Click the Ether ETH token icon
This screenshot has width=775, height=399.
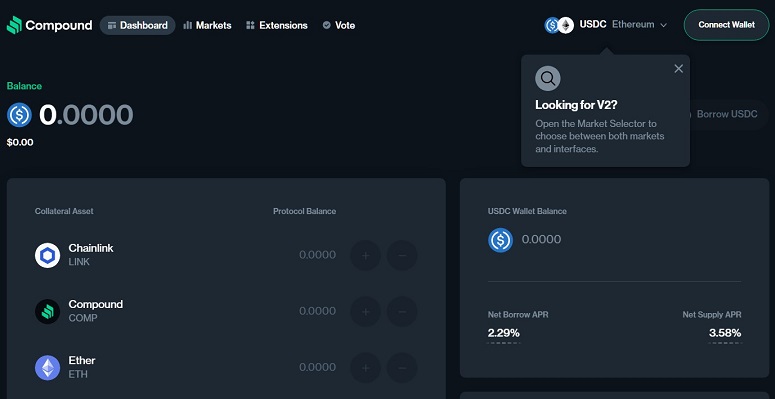(x=47, y=368)
